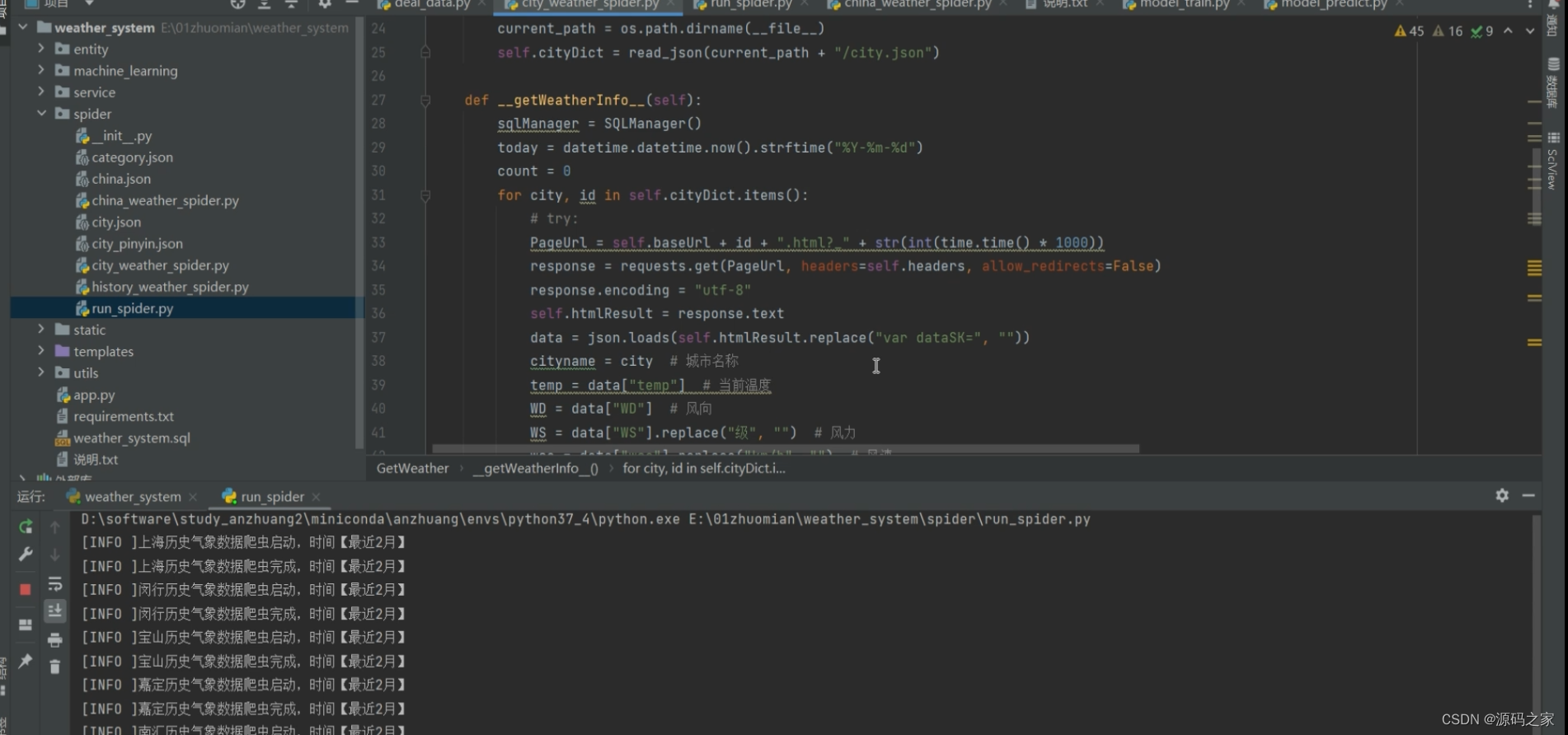Image resolution: width=1568 pixels, height=735 pixels.
Task: Expand the utils folder
Action: pos(41,372)
